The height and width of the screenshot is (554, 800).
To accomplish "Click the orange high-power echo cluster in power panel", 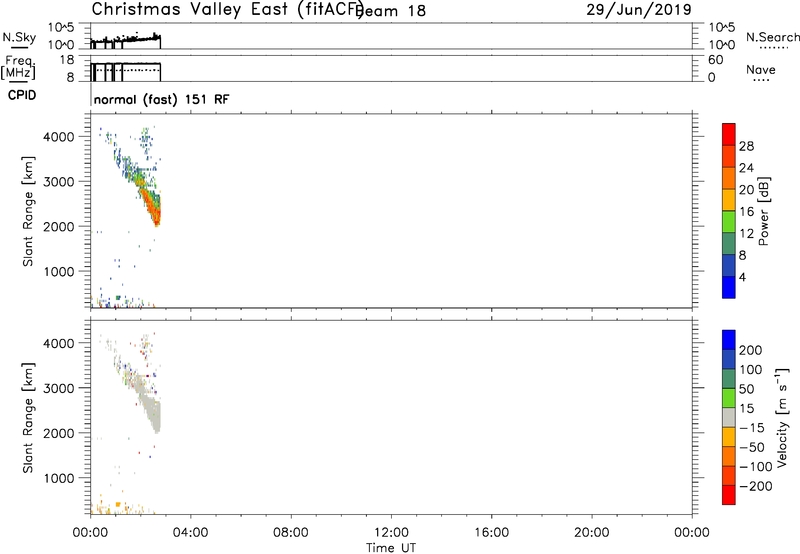I will click(x=152, y=207).
